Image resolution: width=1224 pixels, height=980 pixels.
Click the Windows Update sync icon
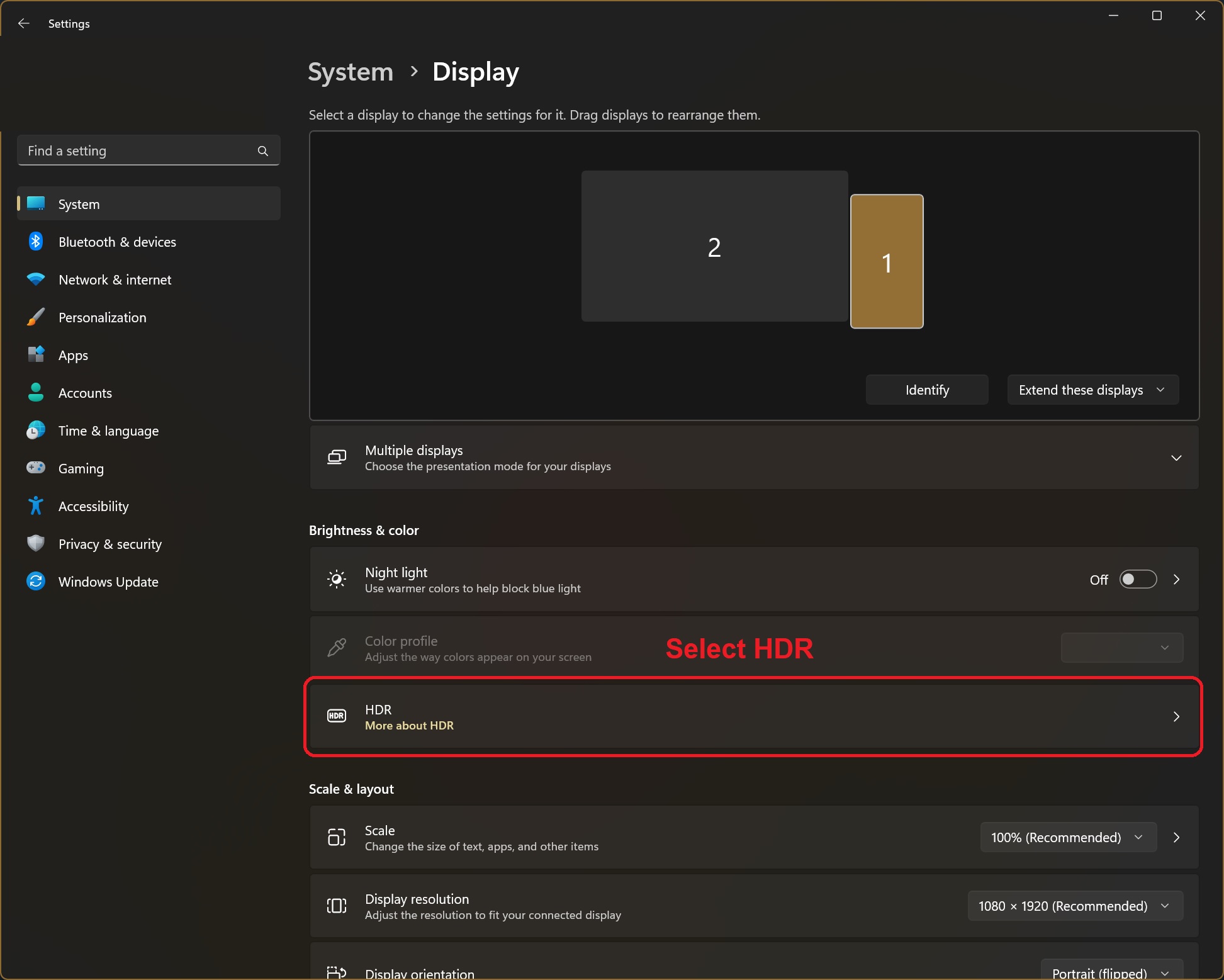[36, 582]
